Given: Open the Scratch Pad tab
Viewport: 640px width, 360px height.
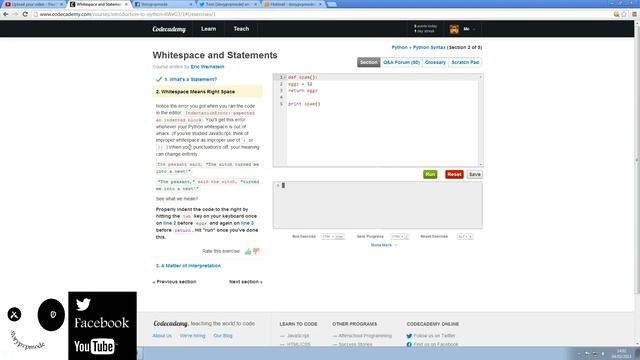Looking at the screenshot, I should 465,62.
